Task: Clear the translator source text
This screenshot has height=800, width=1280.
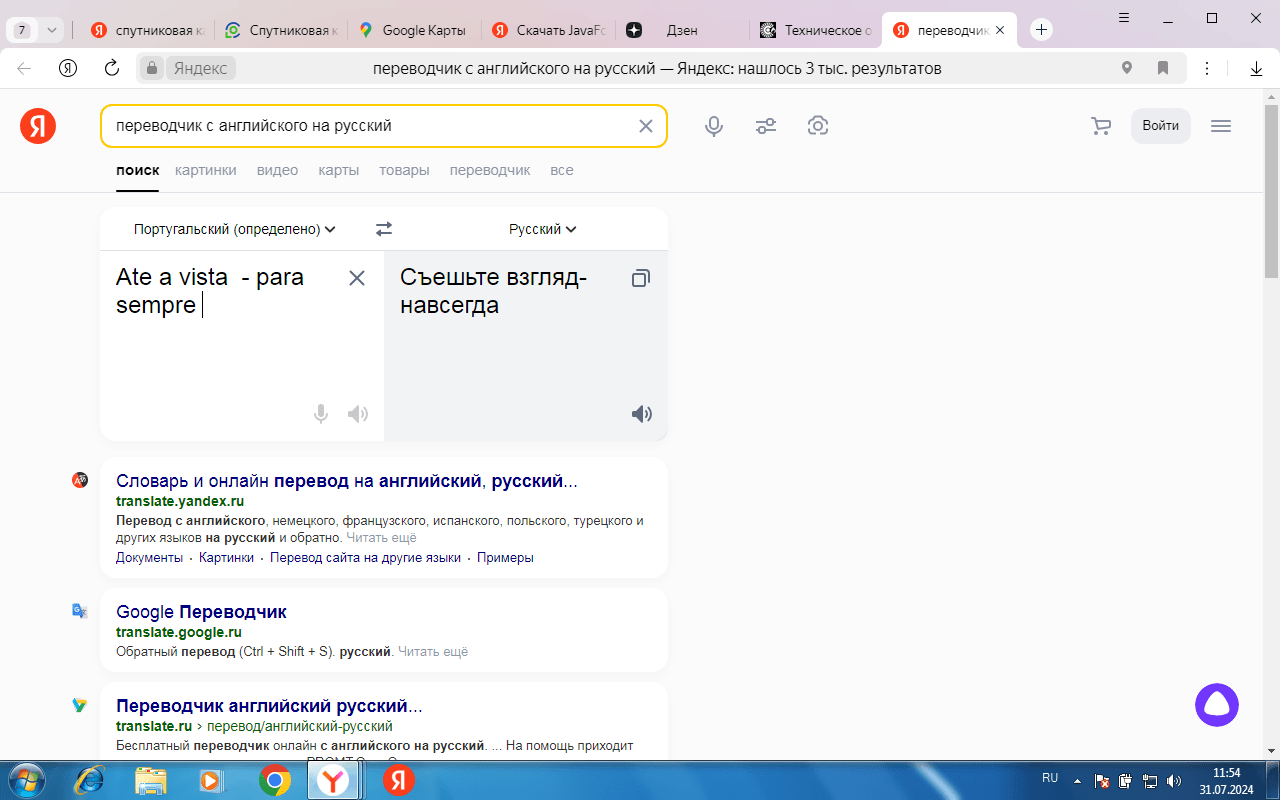Action: pyautogui.click(x=357, y=278)
